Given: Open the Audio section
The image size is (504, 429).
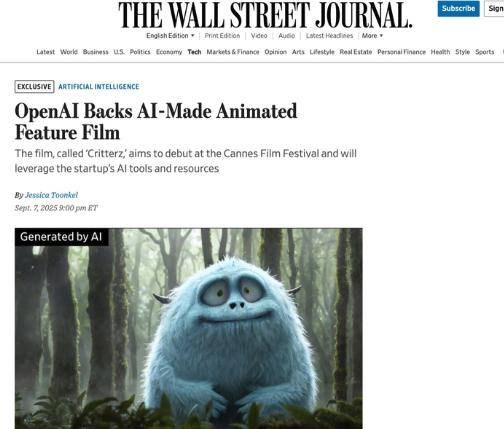Looking at the screenshot, I should click(287, 36).
